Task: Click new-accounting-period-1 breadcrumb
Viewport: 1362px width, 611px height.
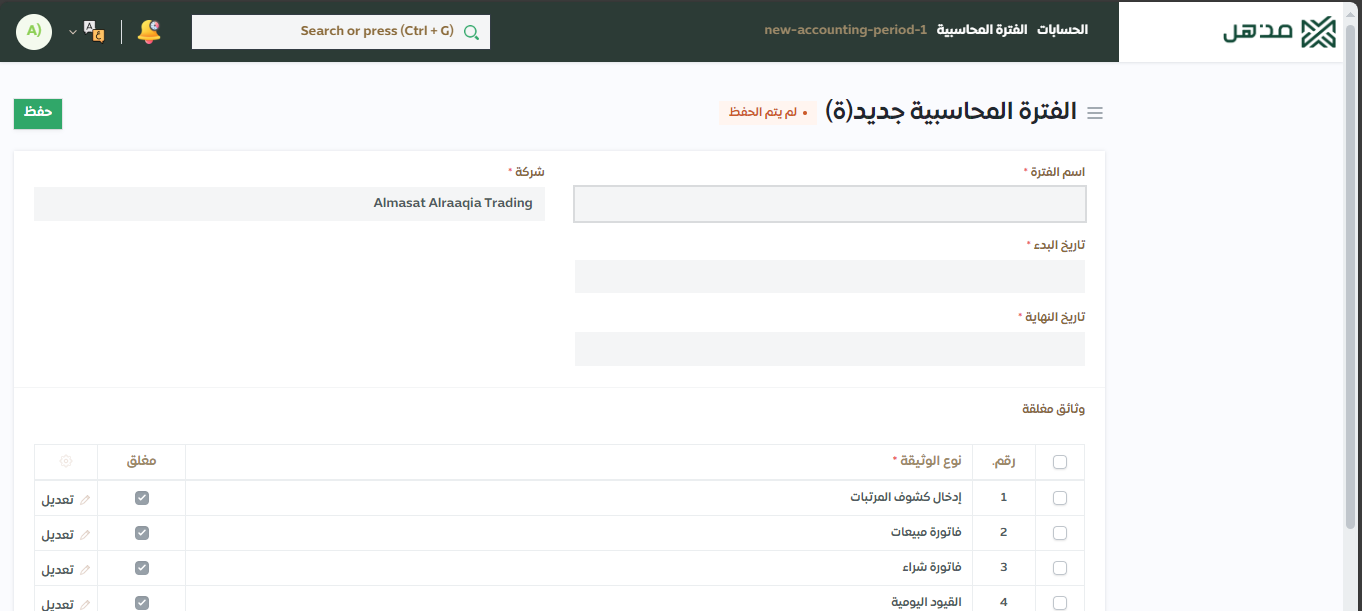Action: (x=846, y=30)
